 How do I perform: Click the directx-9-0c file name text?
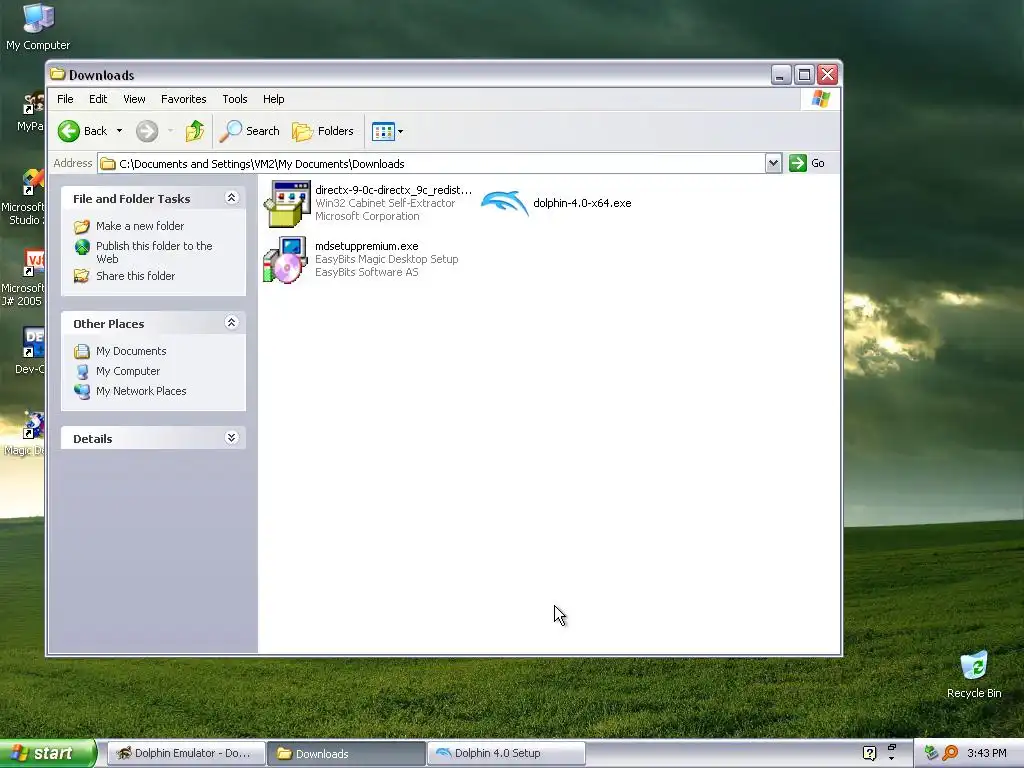click(x=393, y=190)
